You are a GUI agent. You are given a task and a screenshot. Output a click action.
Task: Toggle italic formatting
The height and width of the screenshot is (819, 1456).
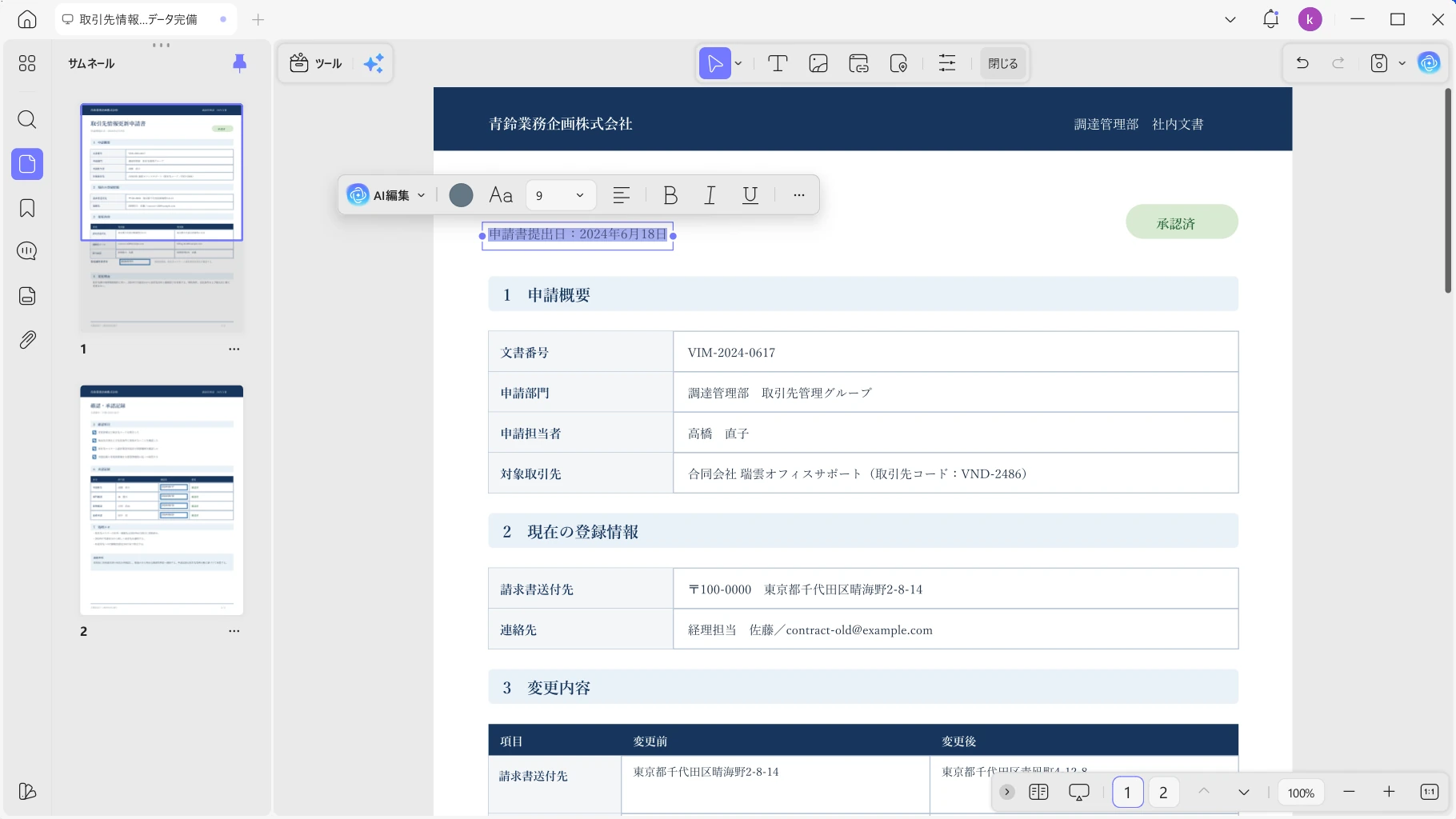(x=710, y=195)
